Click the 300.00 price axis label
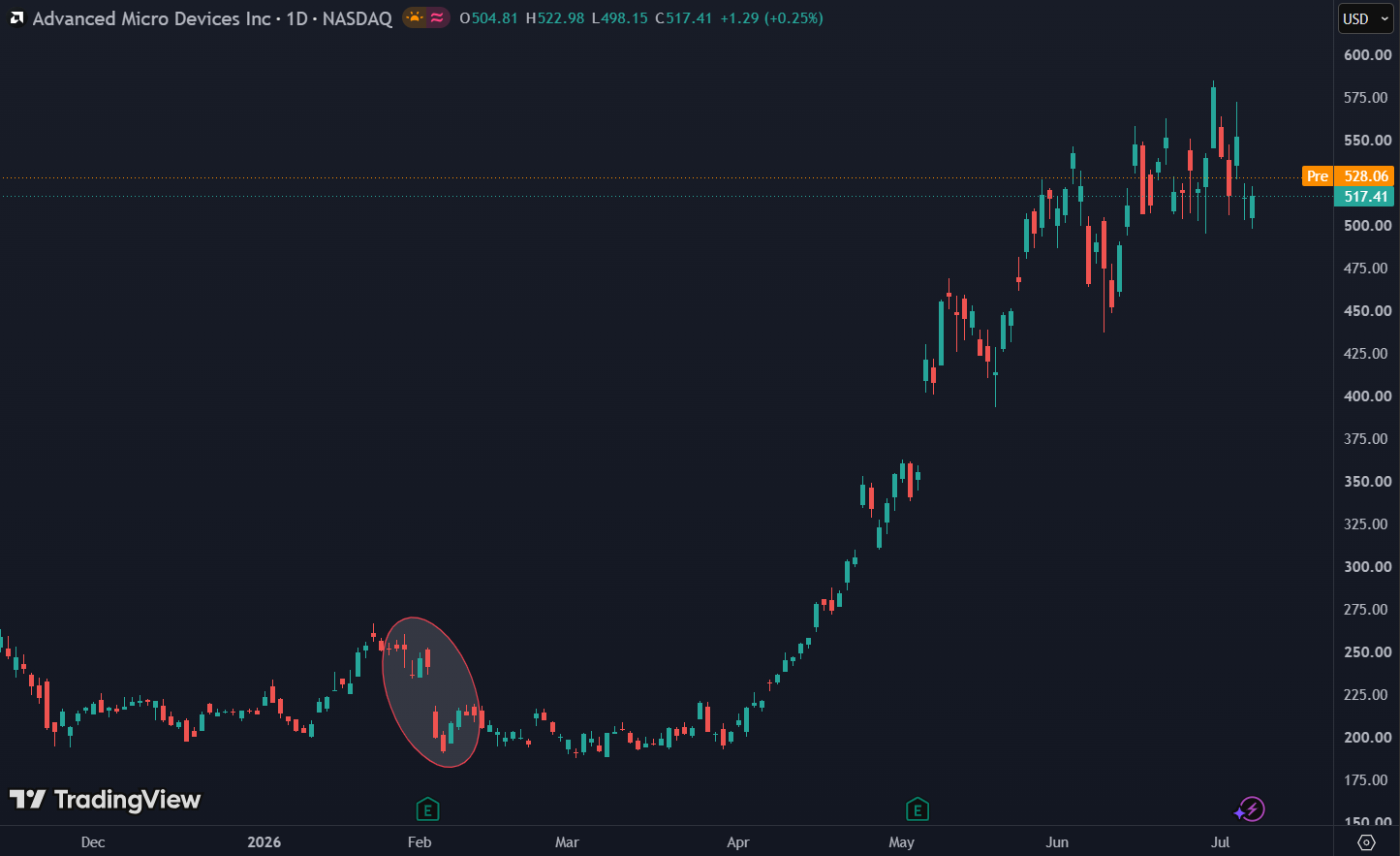 (1367, 567)
